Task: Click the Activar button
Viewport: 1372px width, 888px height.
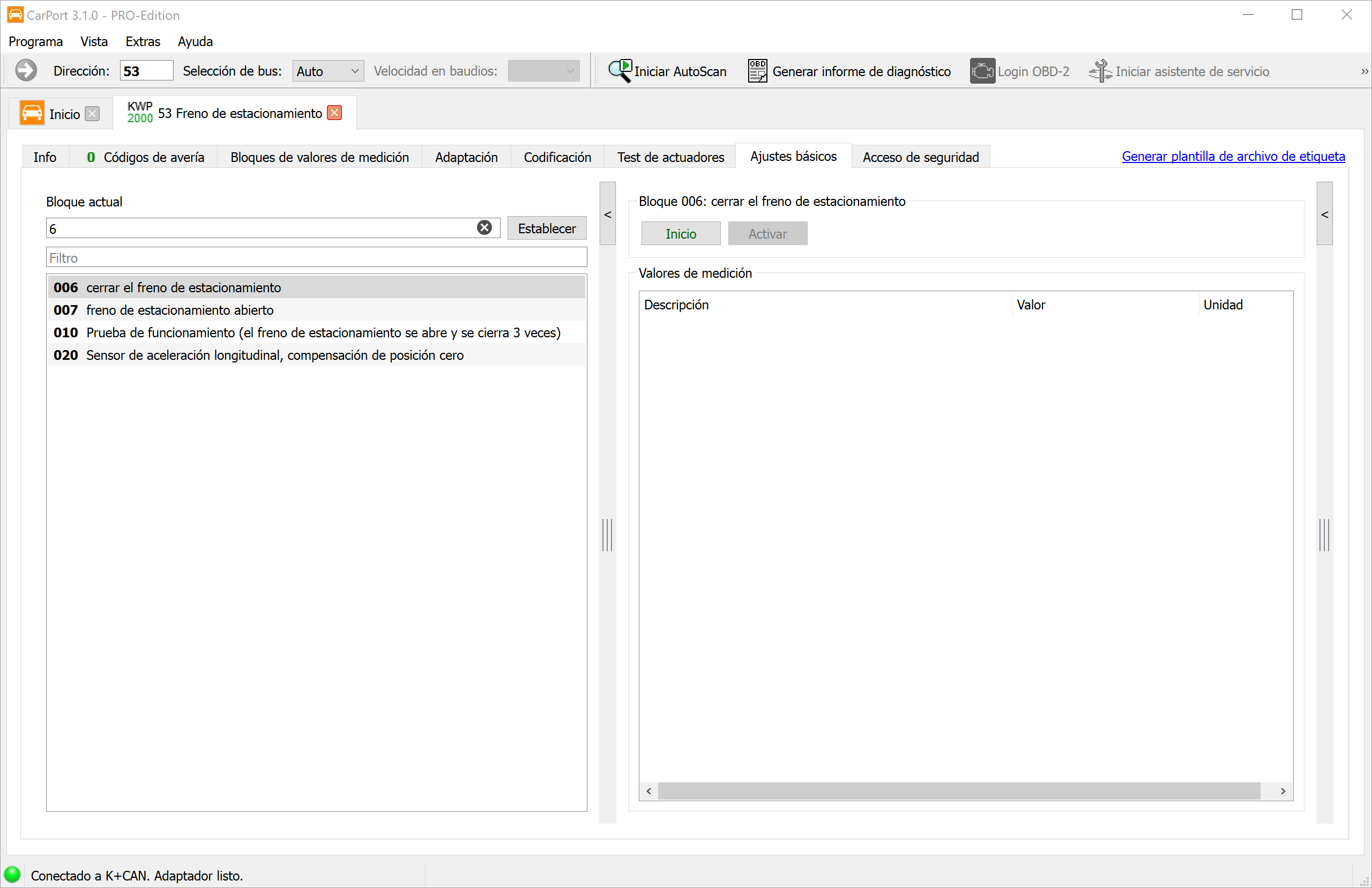Action: 767,234
